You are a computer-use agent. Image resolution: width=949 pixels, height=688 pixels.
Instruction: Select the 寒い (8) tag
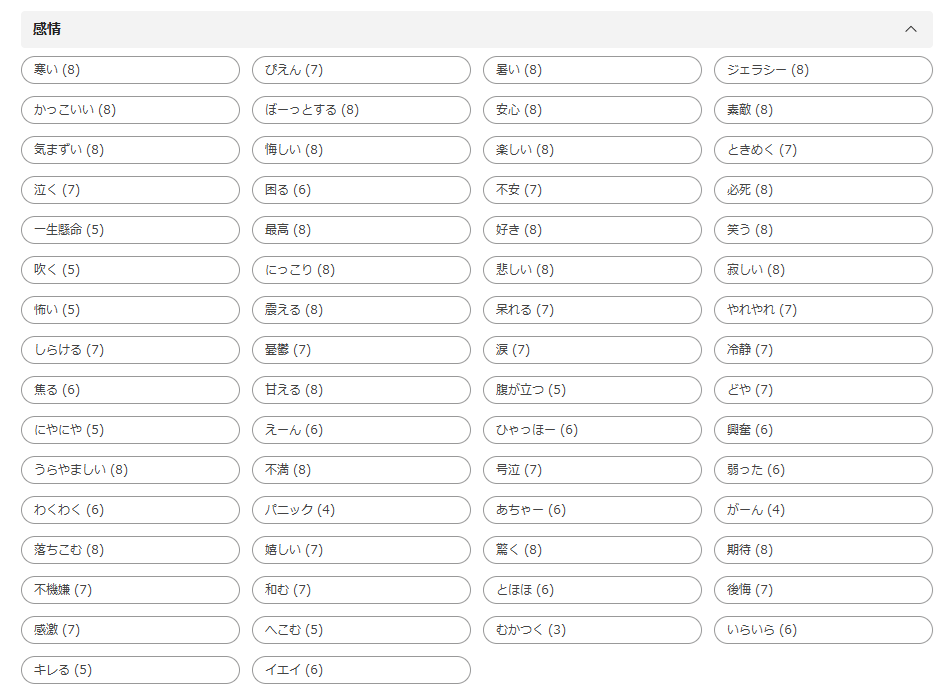130,70
